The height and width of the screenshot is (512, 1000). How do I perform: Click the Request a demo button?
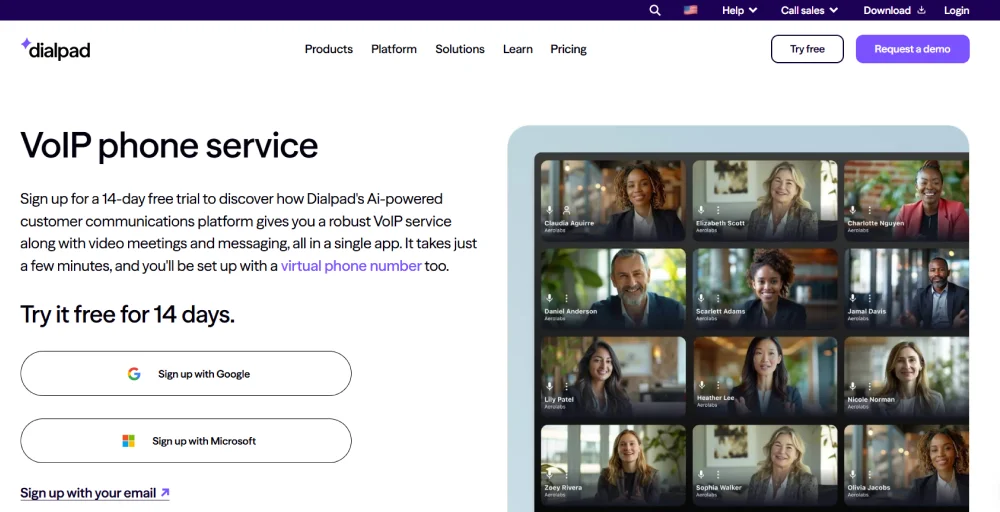[x=913, y=49]
